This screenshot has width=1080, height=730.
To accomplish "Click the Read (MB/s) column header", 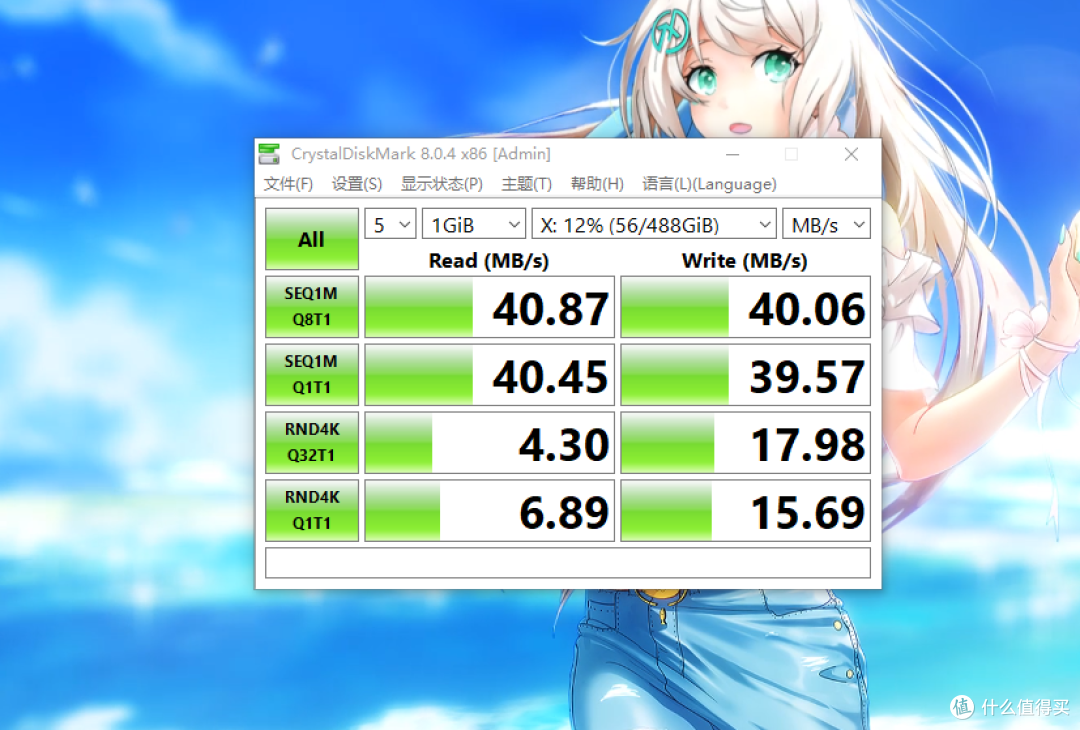I will point(489,260).
